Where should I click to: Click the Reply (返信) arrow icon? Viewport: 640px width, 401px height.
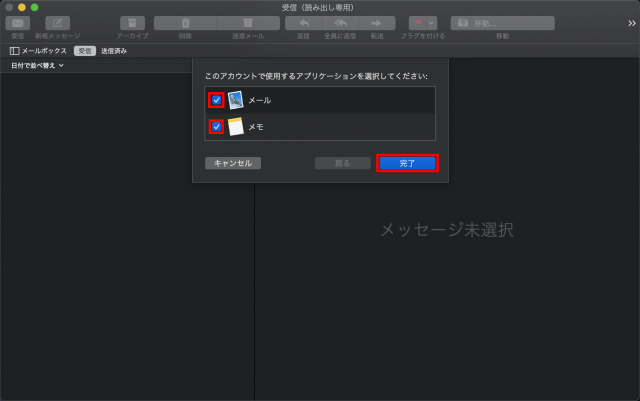coord(303,23)
